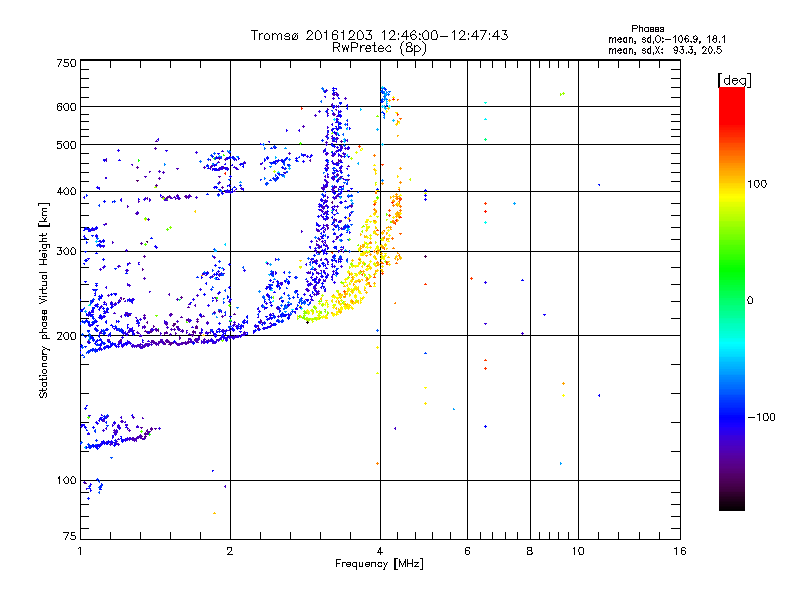Image resolution: width=800 pixels, height=600 pixels.
Task: Click the x-axis '16' tick label
Action: [680, 551]
